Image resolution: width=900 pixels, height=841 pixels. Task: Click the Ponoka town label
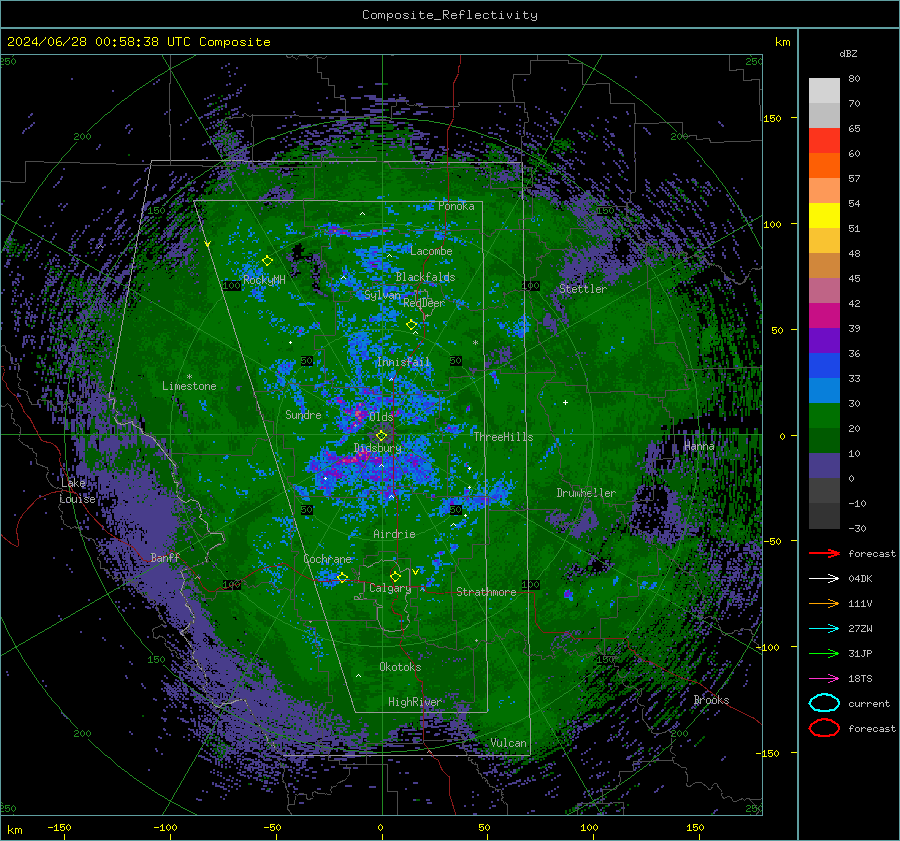click(x=456, y=206)
